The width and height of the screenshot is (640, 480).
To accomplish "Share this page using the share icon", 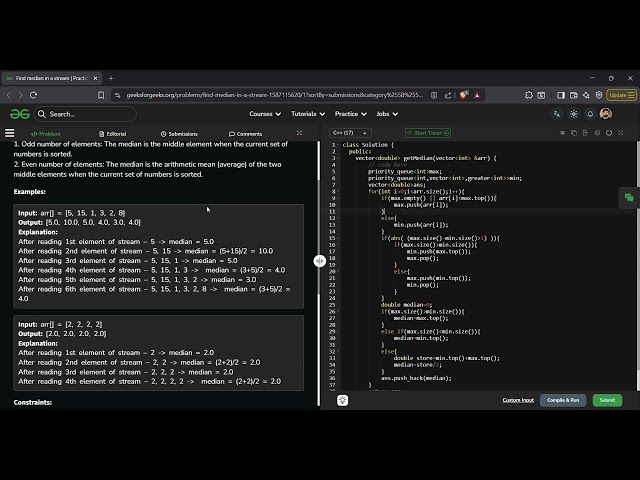I will click(x=448, y=95).
